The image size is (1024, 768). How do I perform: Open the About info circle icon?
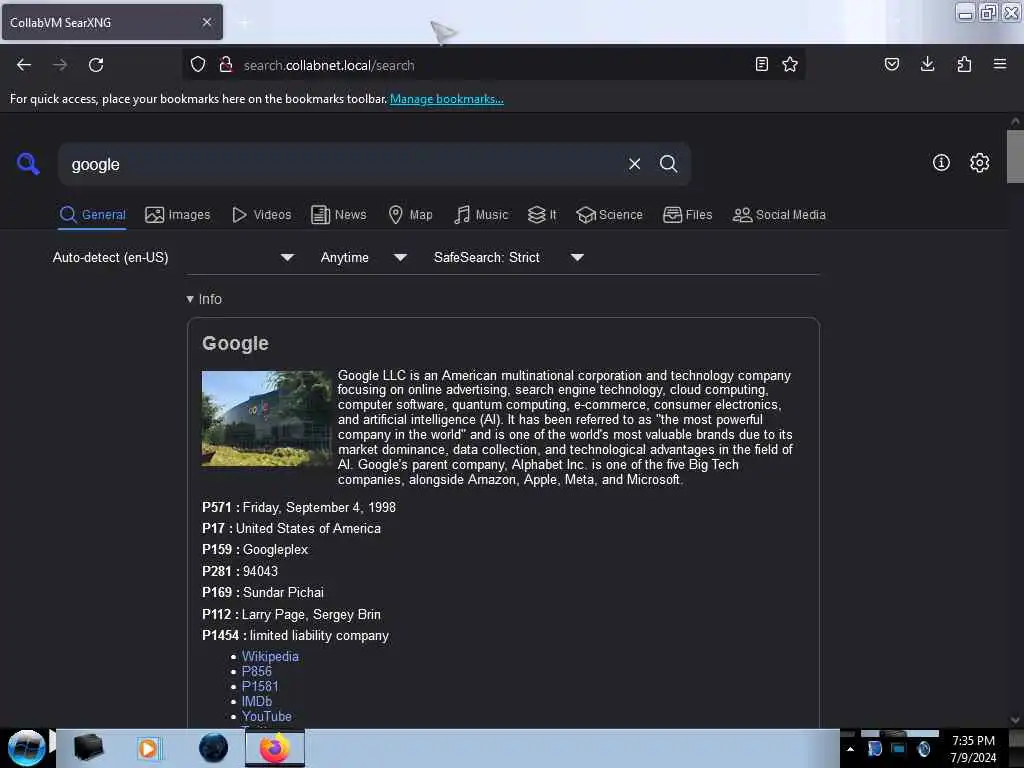click(941, 163)
